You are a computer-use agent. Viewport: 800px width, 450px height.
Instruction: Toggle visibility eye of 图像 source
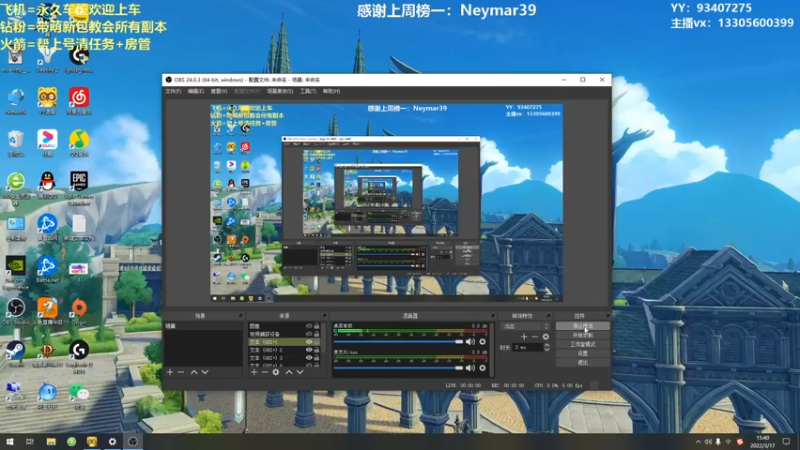coord(309,326)
